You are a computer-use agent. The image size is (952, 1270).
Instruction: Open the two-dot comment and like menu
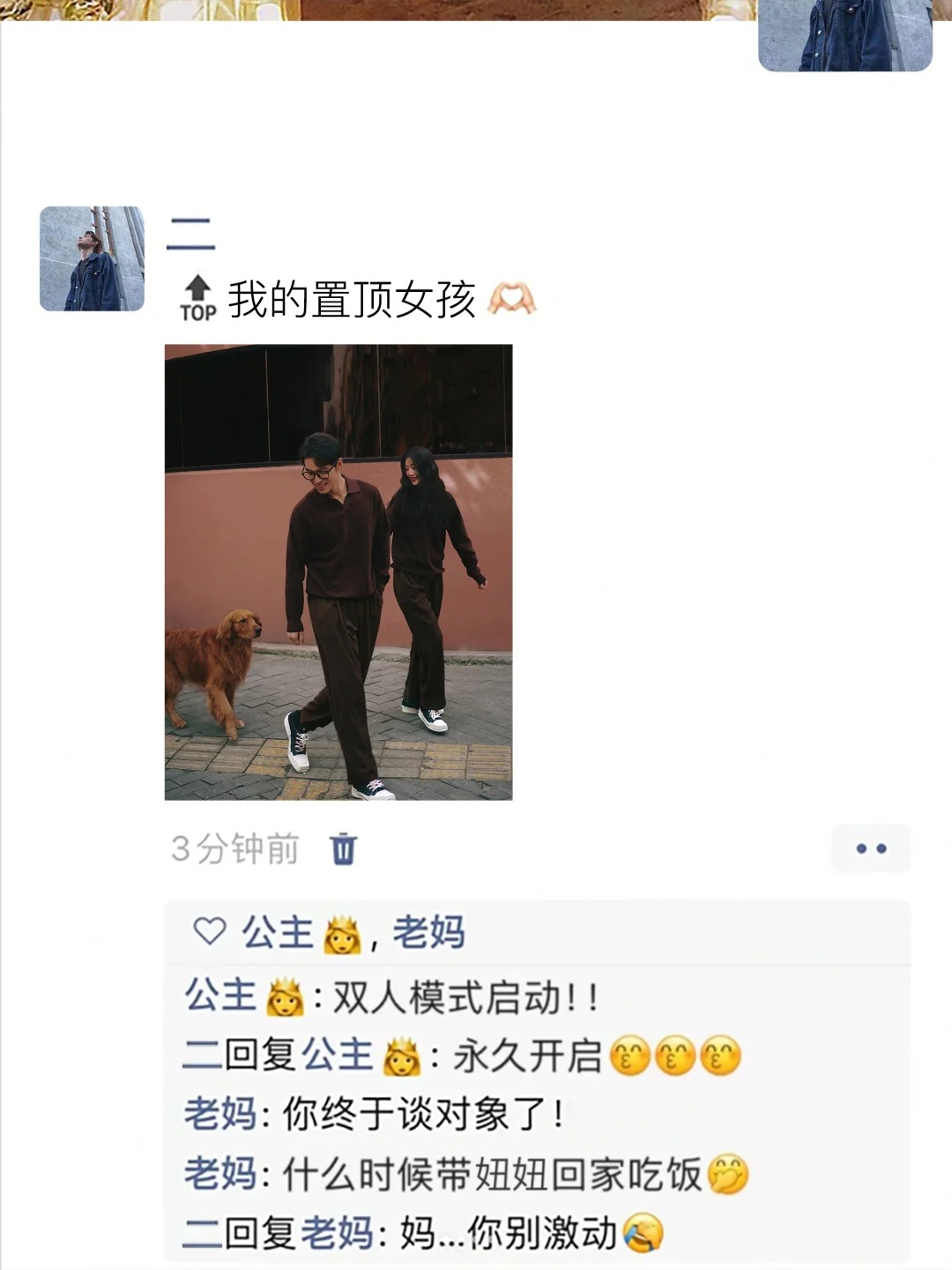(871, 848)
